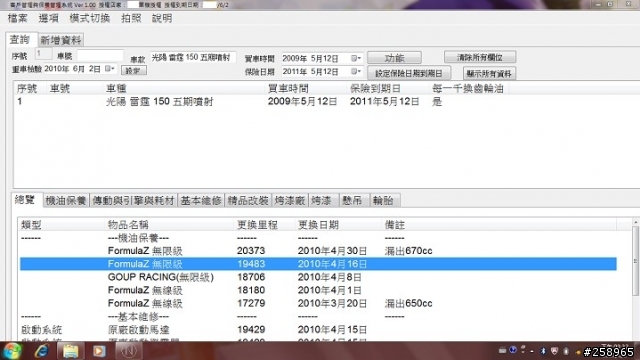Select the 機油保養 tab
The image size is (640, 360).
click(x=66, y=200)
